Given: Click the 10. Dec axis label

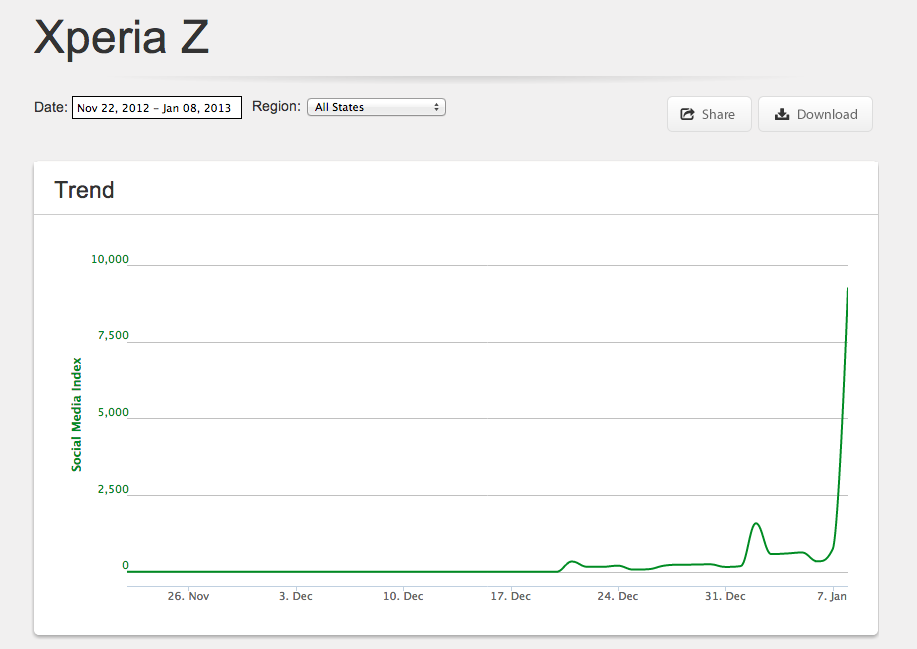Looking at the screenshot, I should pyautogui.click(x=403, y=596).
